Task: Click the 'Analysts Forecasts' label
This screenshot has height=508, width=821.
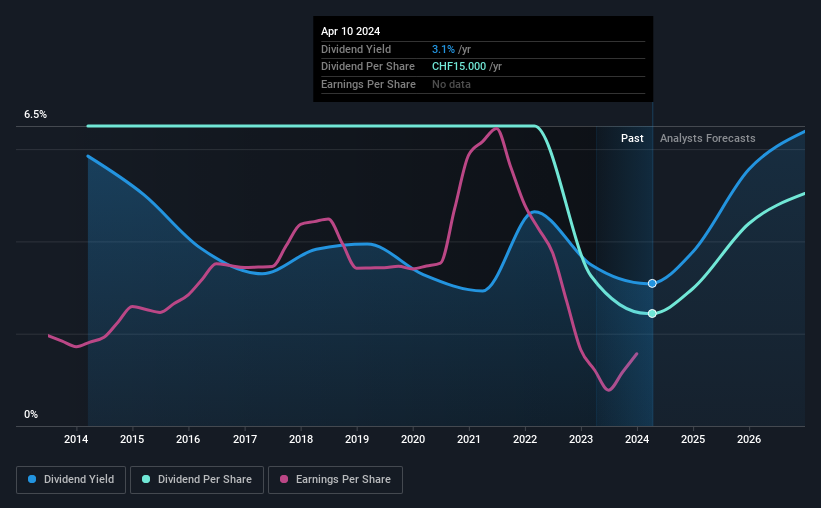Action: (707, 138)
